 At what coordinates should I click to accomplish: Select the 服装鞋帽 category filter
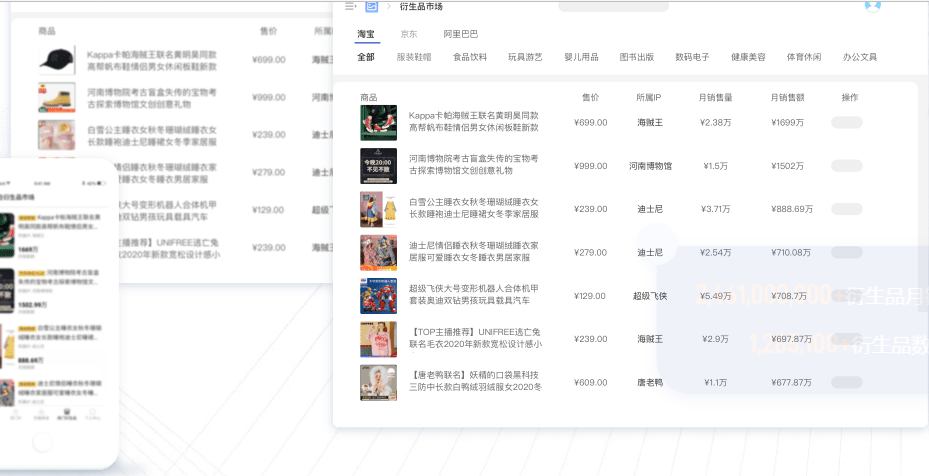tap(414, 57)
